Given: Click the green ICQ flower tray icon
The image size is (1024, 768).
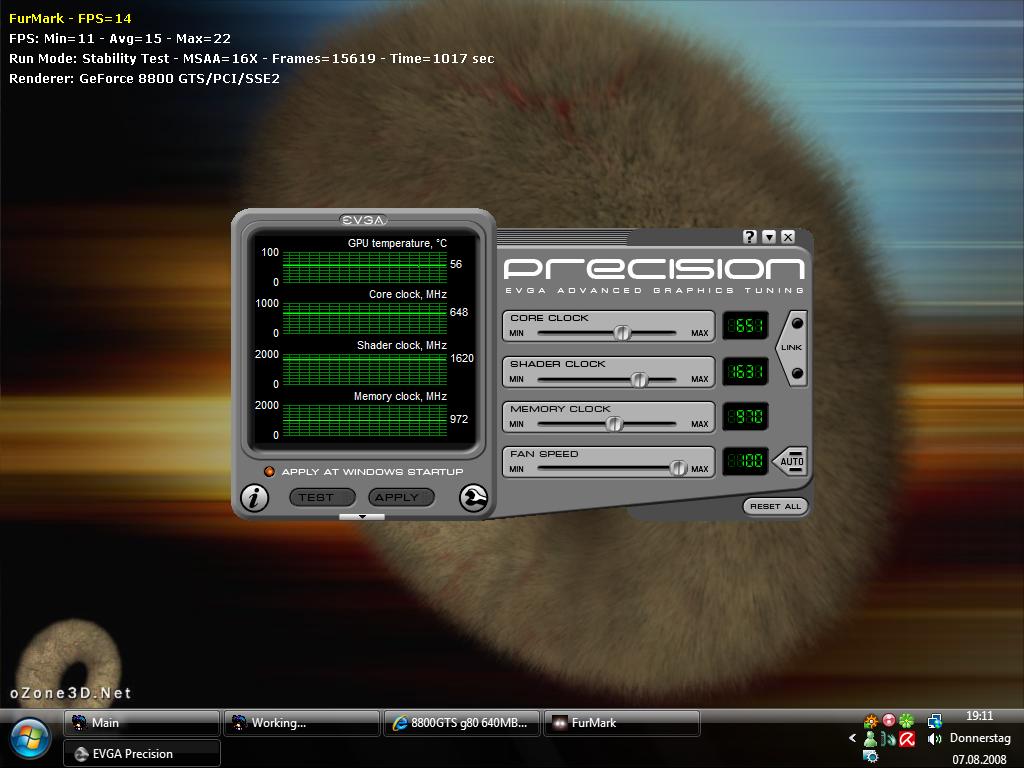Looking at the screenshot, I should [906, 721].
